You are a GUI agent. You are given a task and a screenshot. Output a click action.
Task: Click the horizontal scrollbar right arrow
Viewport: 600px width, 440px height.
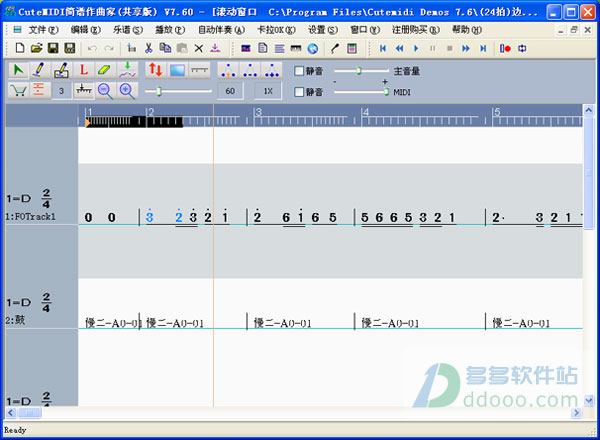(x=576, y=412)
